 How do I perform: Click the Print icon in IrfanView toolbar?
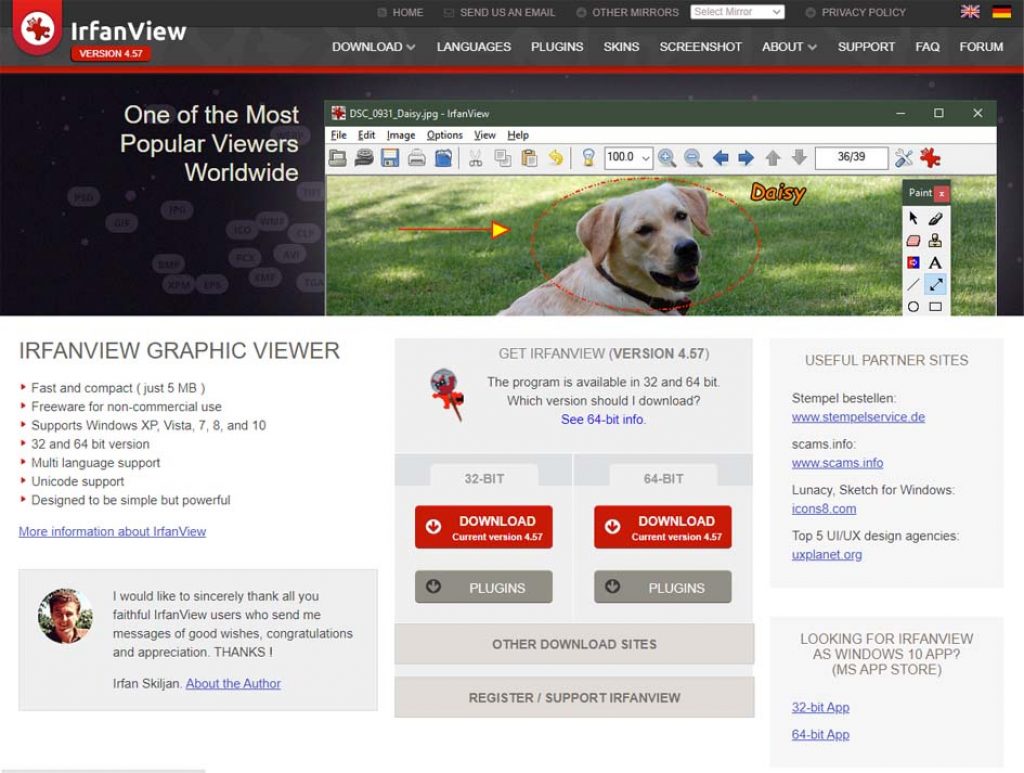click(417, 158)
